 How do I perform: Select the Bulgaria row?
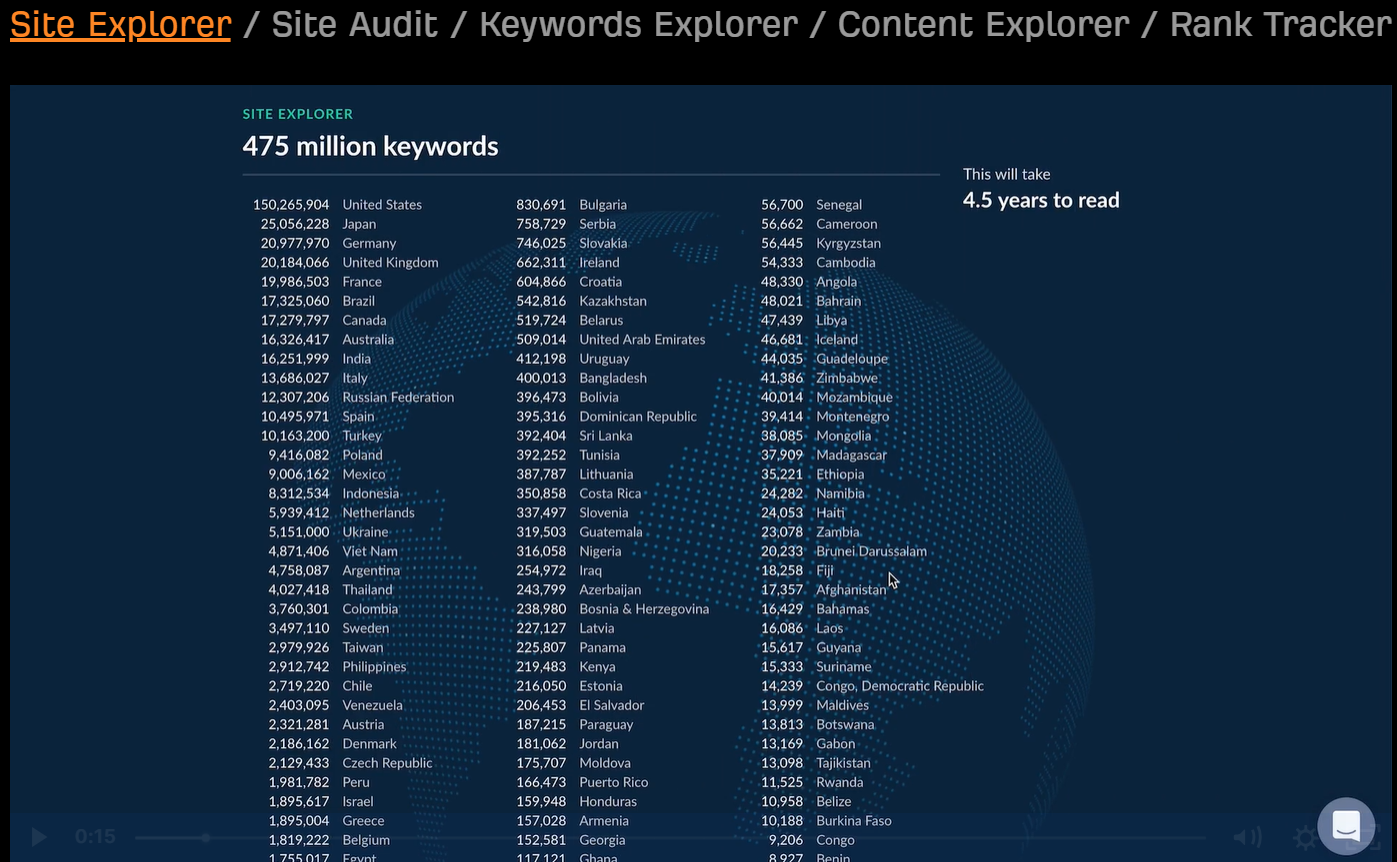pyautogui.click(x=571, y=204)
